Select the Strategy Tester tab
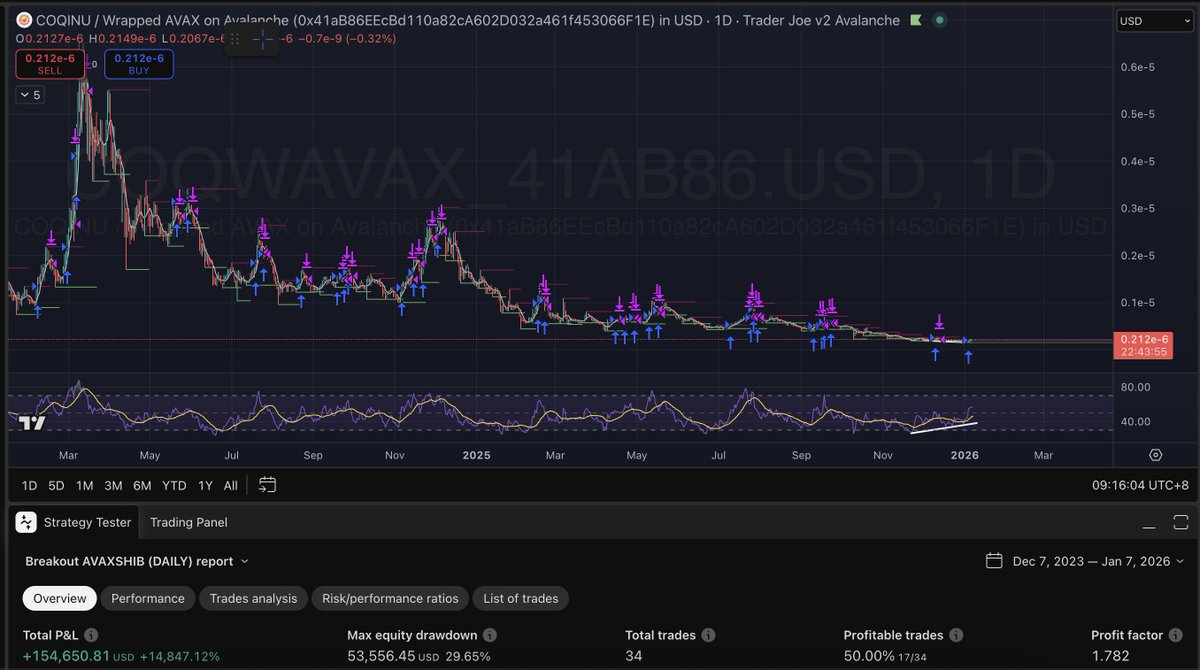Image resolution: width=1200 pixels, height=670 pixels. 75,522
